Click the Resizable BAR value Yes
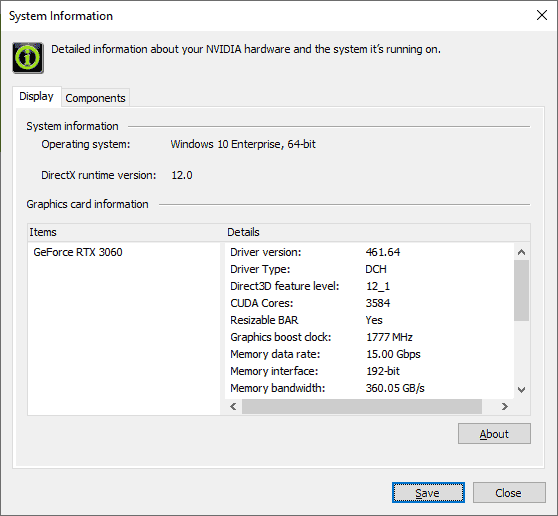Viewport: 558px width, 516px height. point(374,320)
